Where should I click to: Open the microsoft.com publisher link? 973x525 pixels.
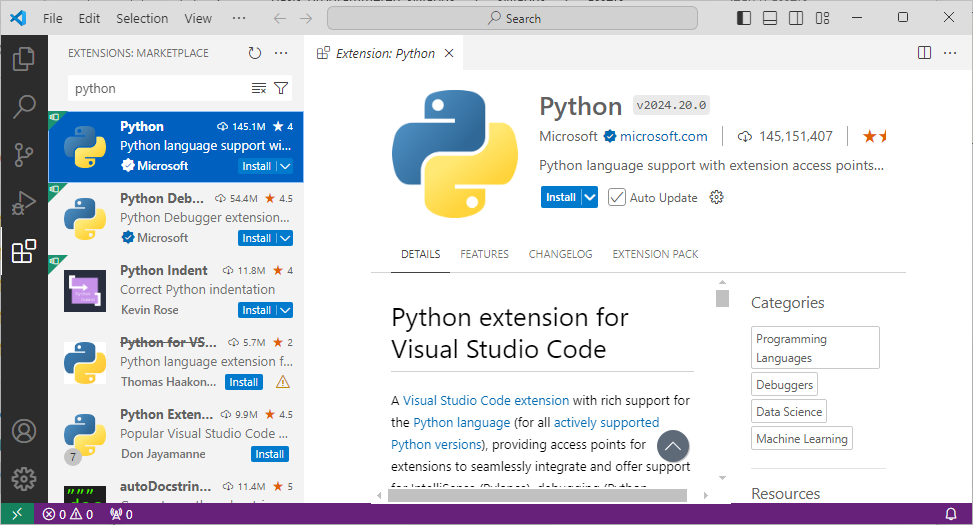pyautogui.click(x=663, y=137)
